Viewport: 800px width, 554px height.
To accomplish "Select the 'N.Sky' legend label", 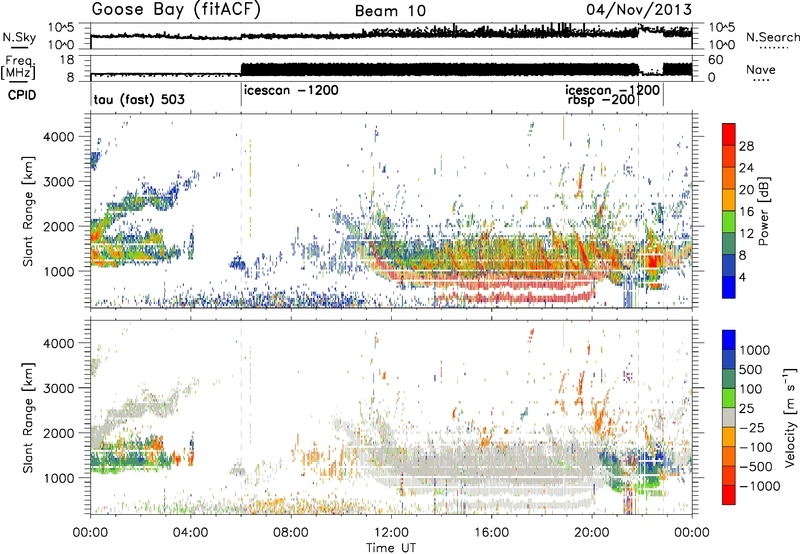I will [x=19, y=37].
